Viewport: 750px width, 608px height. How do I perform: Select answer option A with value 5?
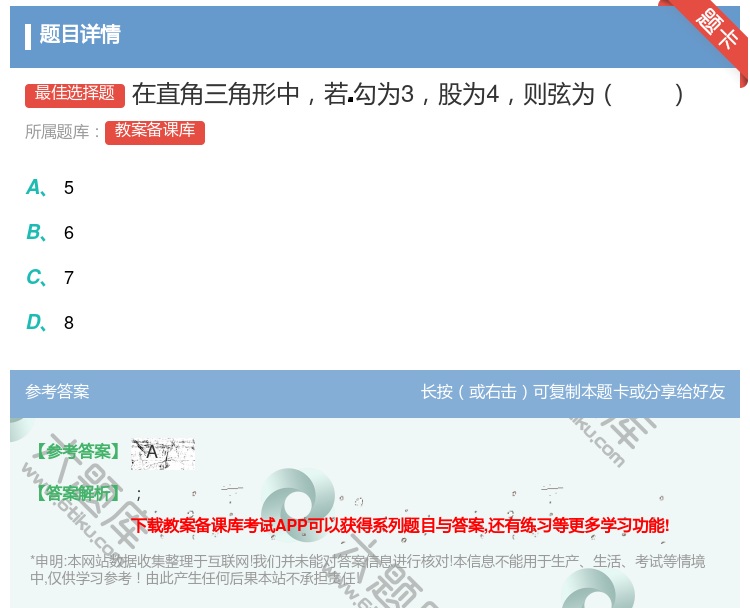pos(50,188)
